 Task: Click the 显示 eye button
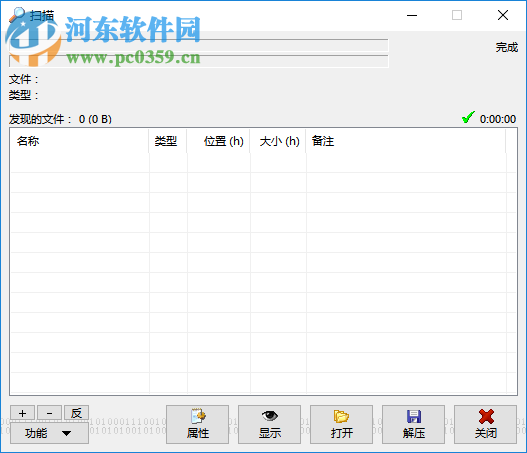(270, 425)
